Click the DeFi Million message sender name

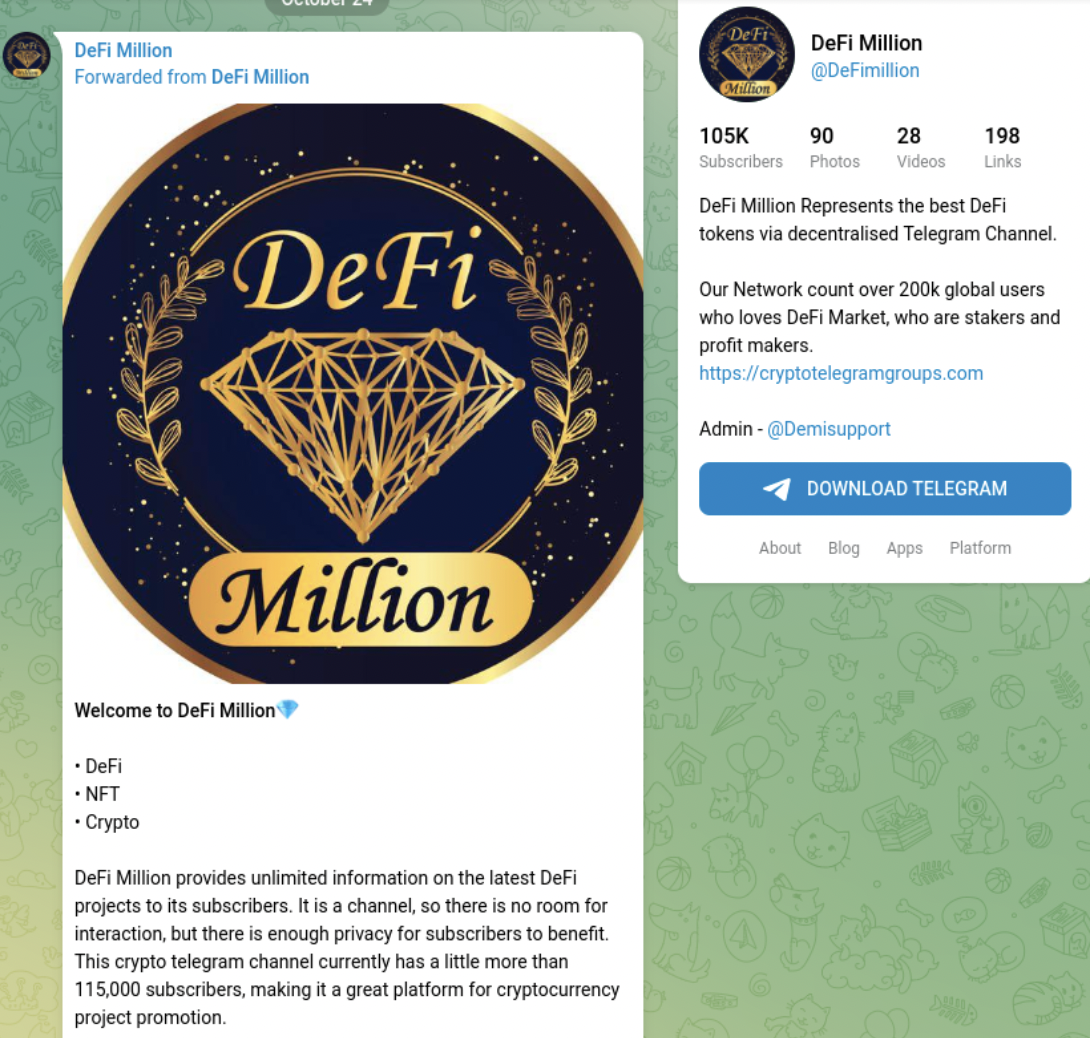123,50
